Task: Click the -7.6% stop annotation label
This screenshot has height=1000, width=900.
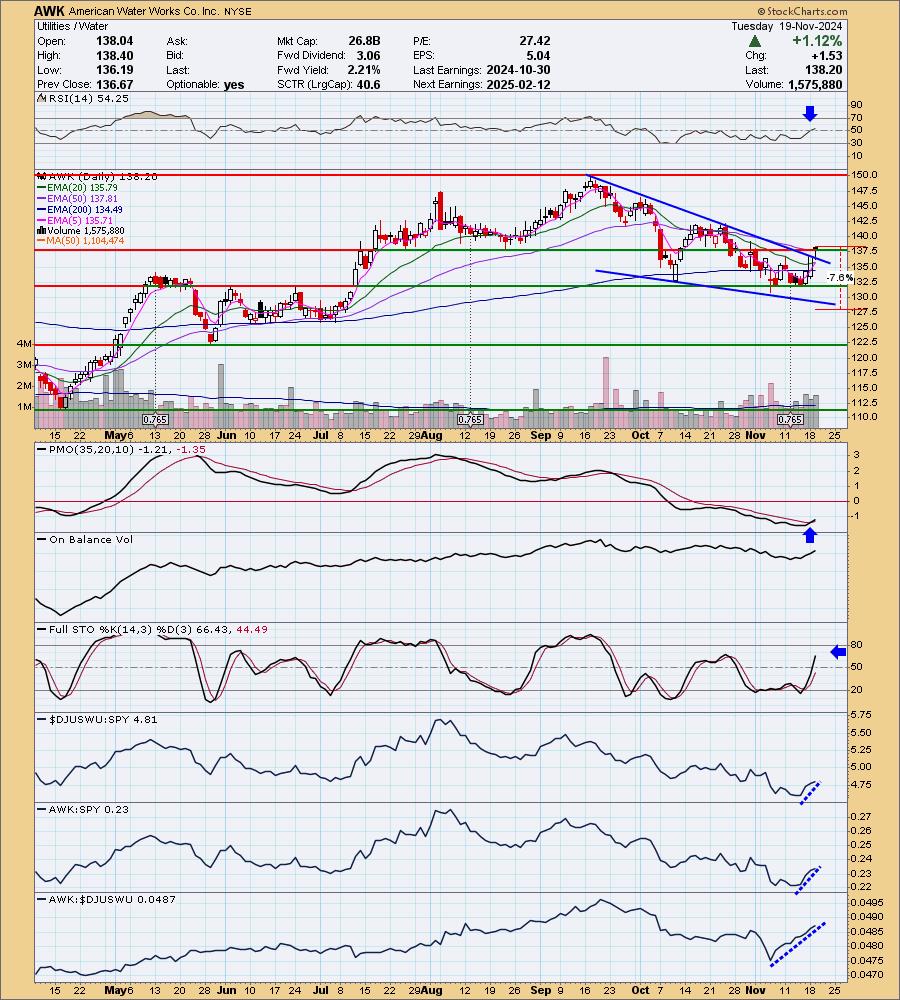Action: tap(839, 278)
